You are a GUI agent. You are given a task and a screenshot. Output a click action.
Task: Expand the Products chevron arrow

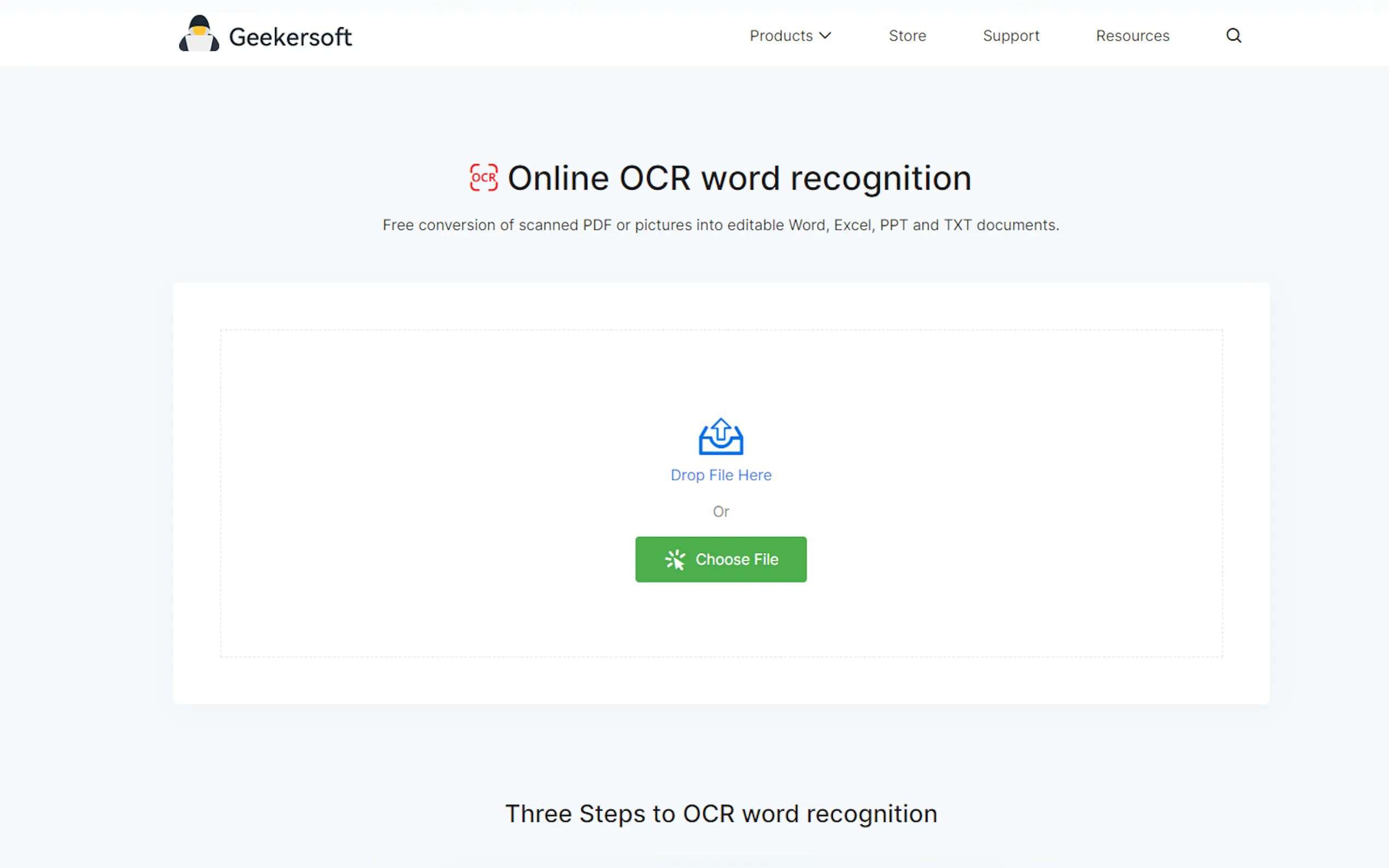pos(825,36)
